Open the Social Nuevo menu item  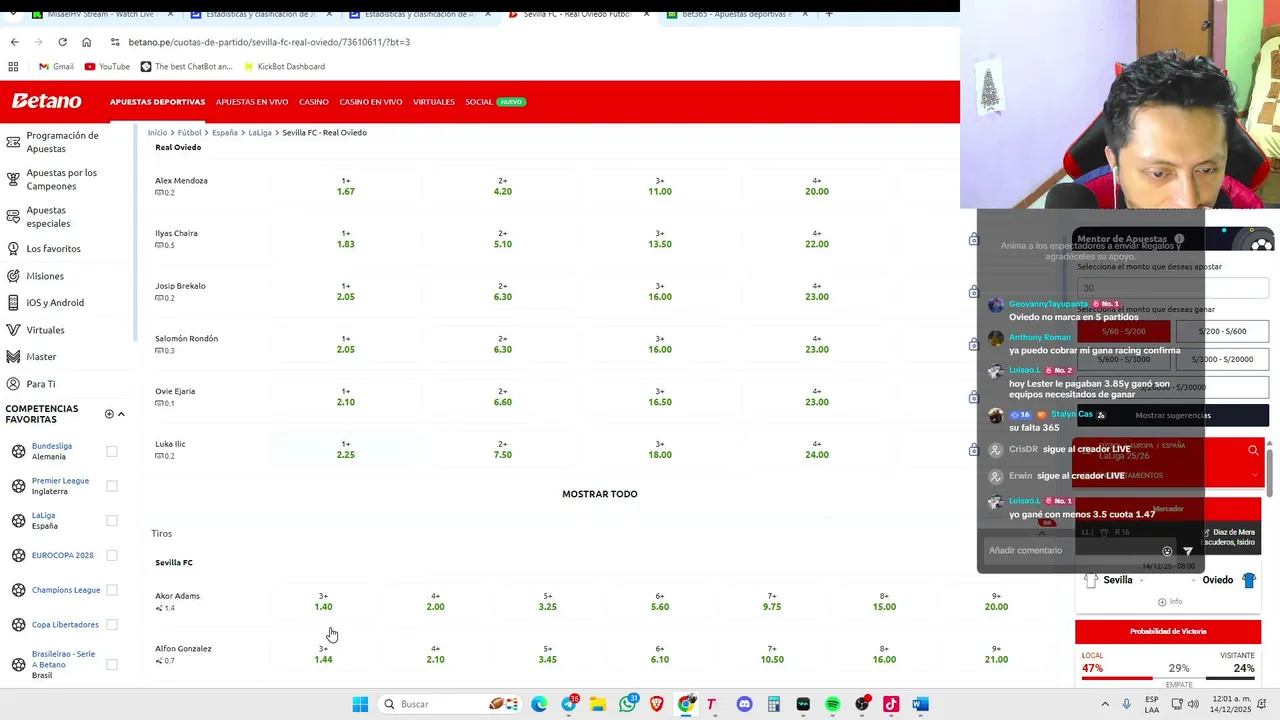tap(495, 102)
